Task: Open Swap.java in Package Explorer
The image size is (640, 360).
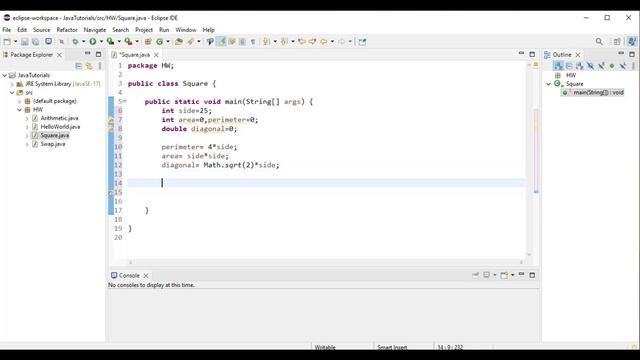Action: tap(53, 144)
